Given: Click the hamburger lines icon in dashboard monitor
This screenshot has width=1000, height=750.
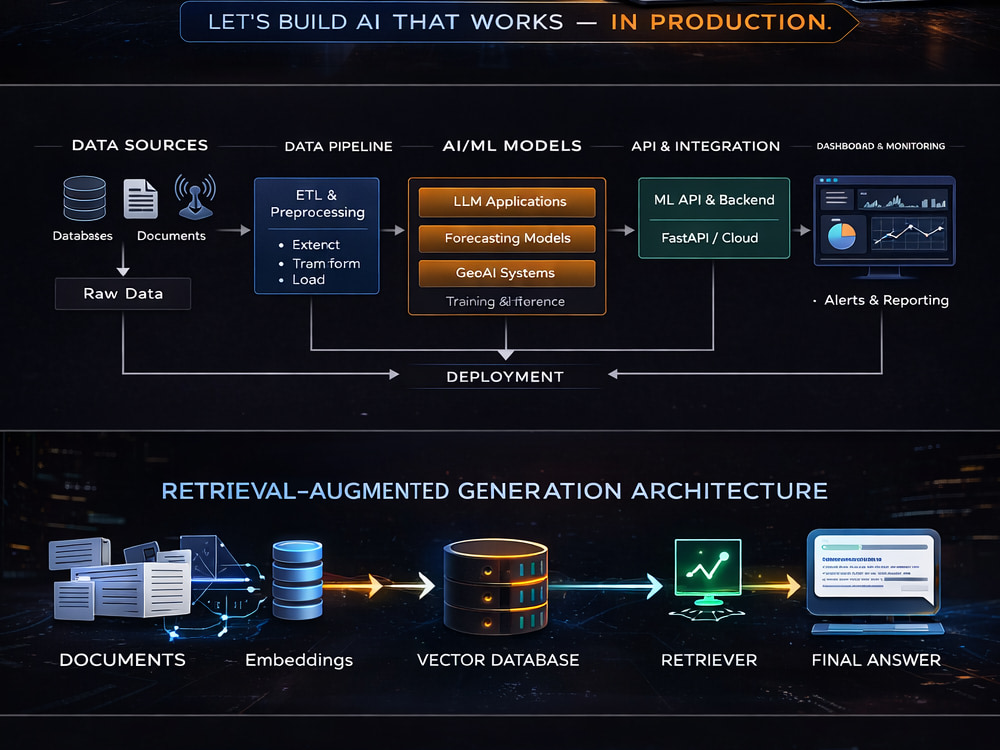Looking at the screenshot, I should [836, 199].
